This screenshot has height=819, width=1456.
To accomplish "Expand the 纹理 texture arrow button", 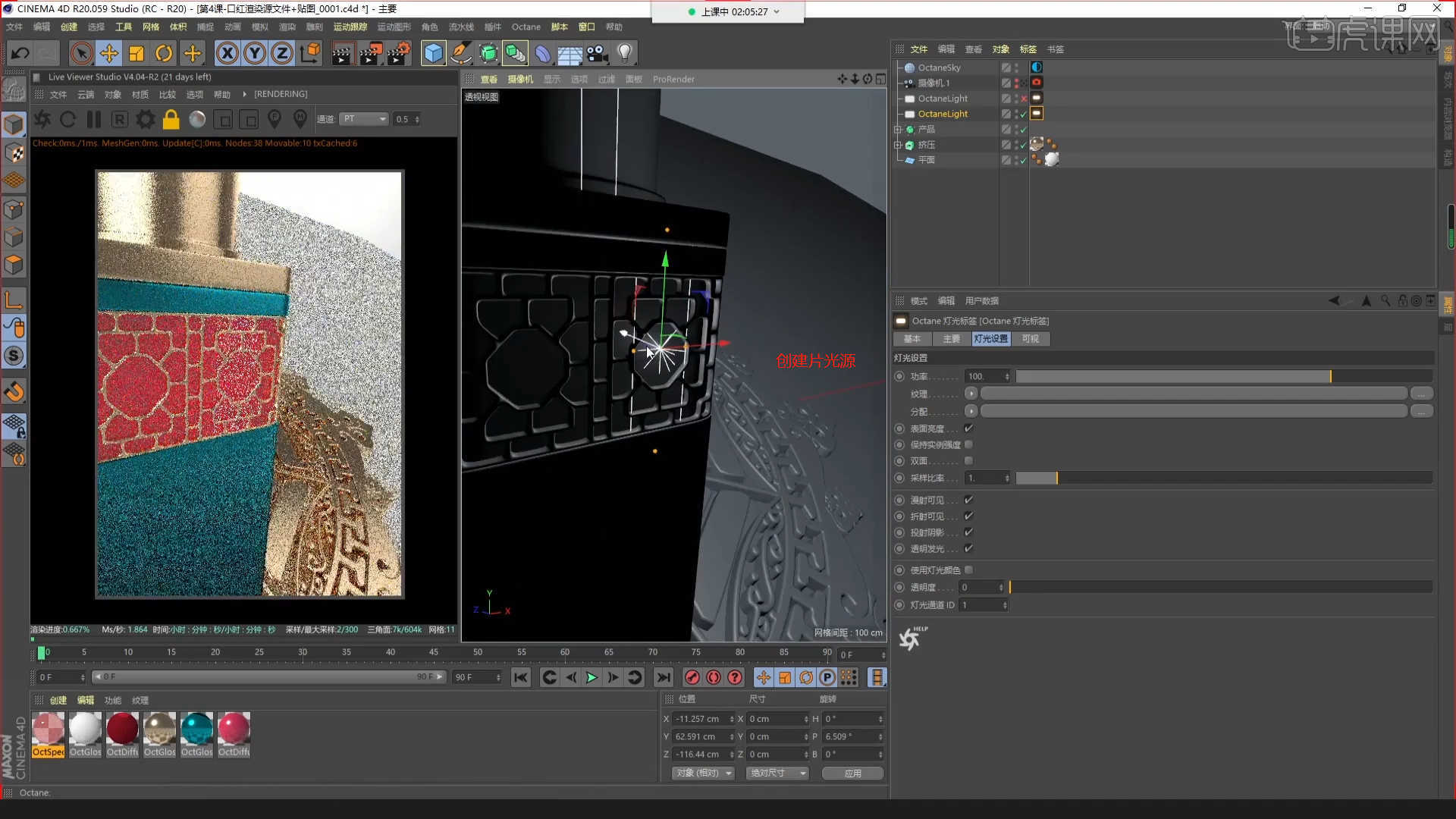I will tap(971, 394).
